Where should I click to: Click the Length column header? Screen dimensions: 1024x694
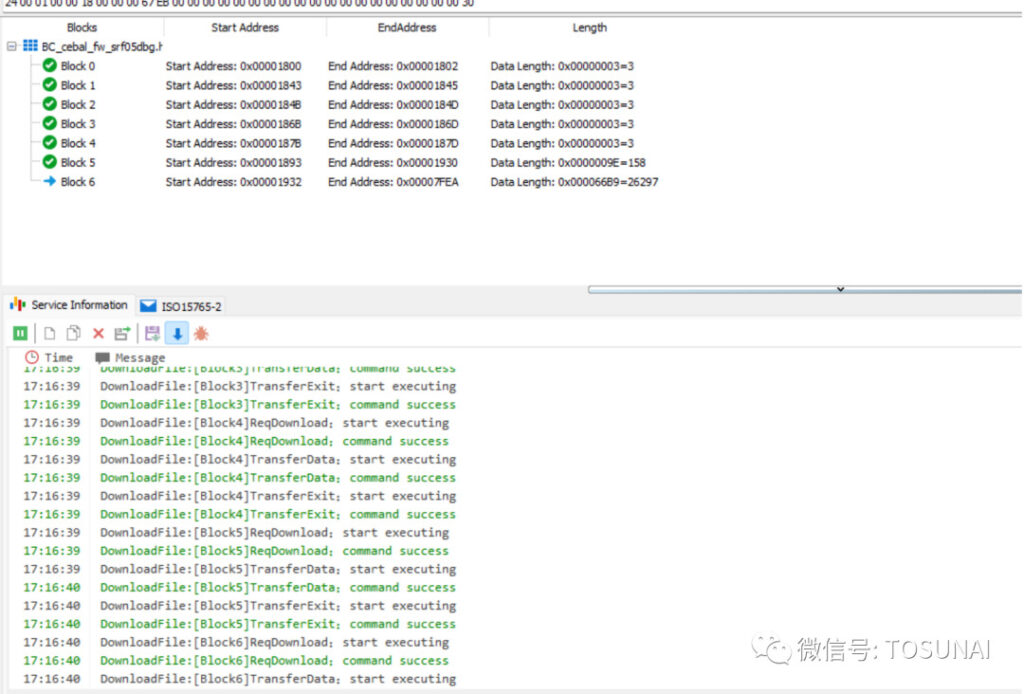589,28
